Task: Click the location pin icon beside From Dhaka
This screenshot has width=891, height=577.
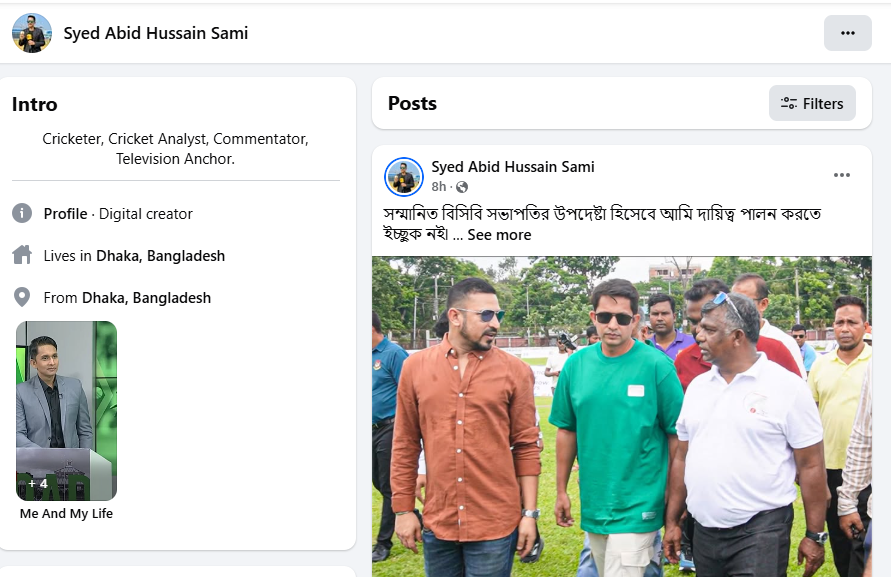Action: pyautogui.click(x=22, y=297)
